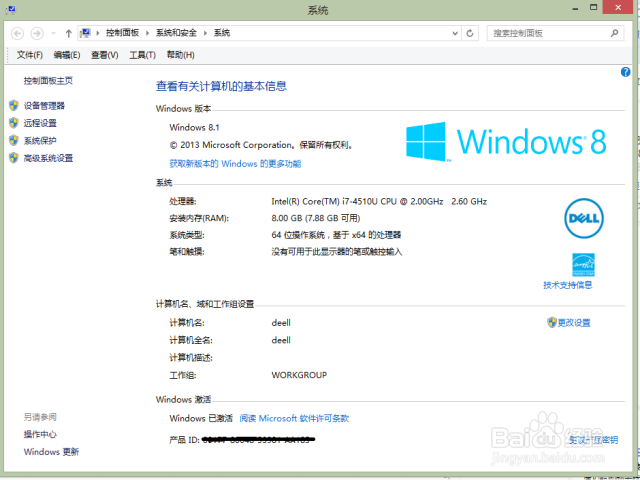Refresh the page with the refresh icon
The image size is (640, 480).
470,33
